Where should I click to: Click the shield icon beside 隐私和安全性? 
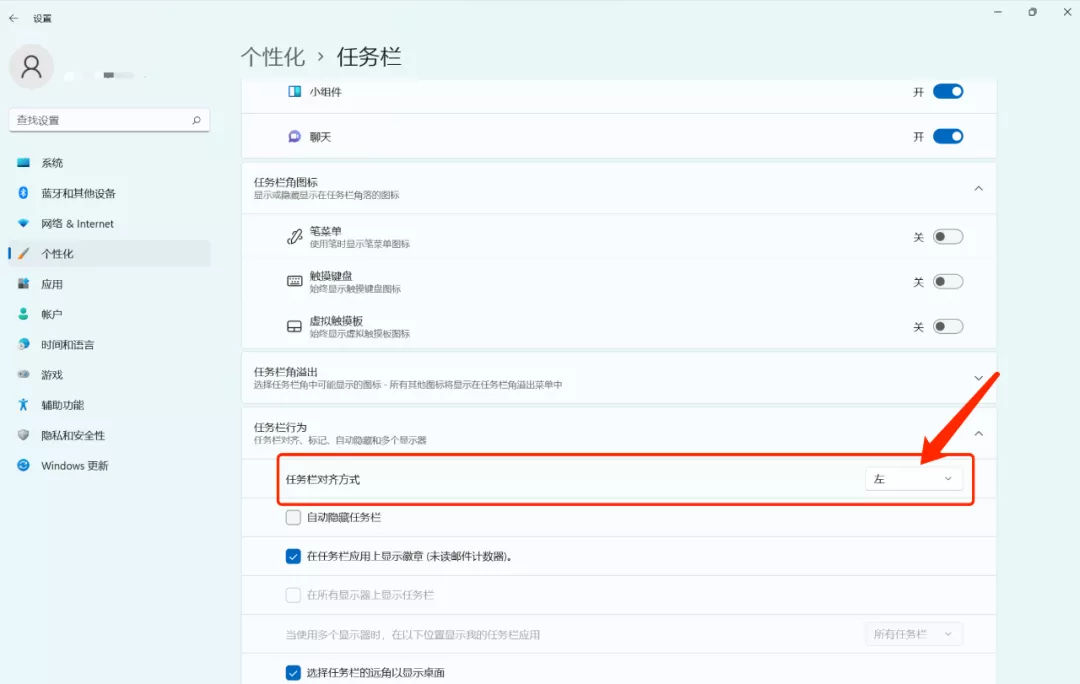coord(23,435)
